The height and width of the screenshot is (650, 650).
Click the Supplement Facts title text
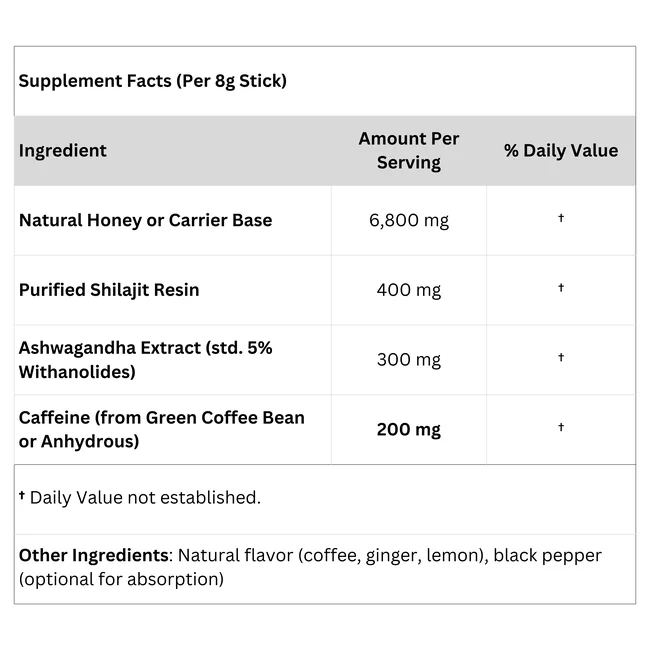coord(153,81)
